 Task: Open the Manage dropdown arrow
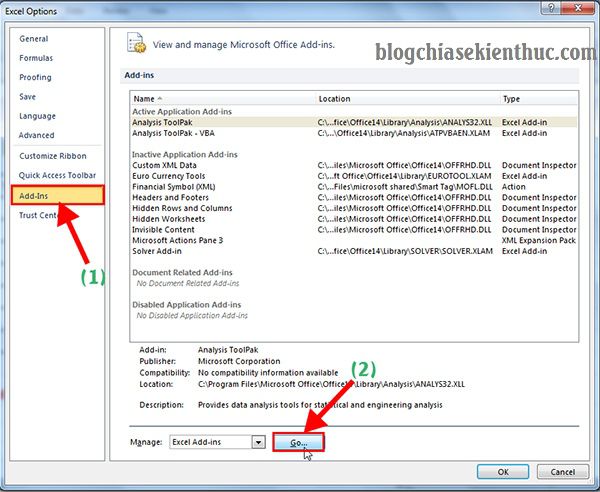tap(259, 442)
